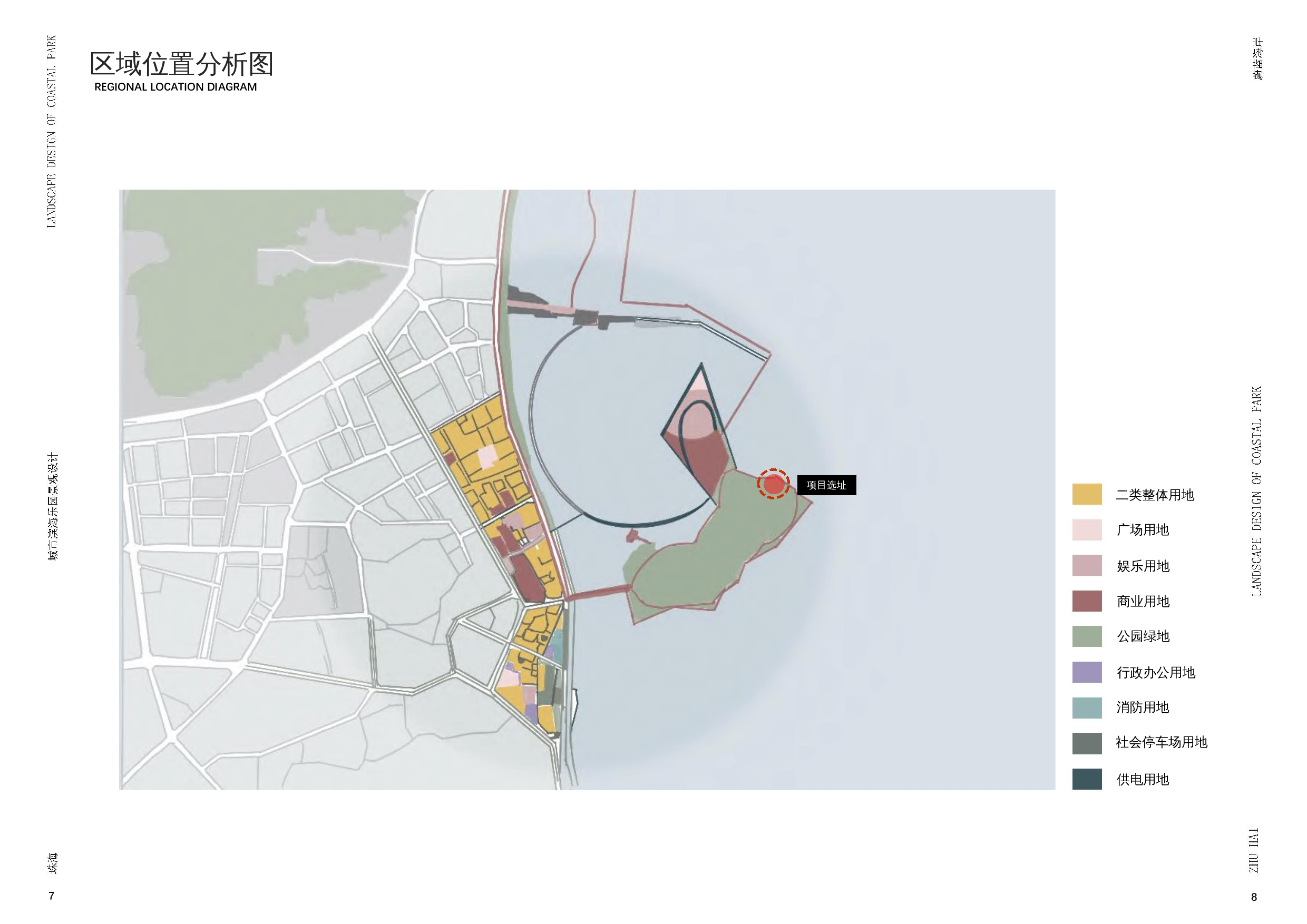Click the teal 消防用地 legend swatch

[1087, 707]
